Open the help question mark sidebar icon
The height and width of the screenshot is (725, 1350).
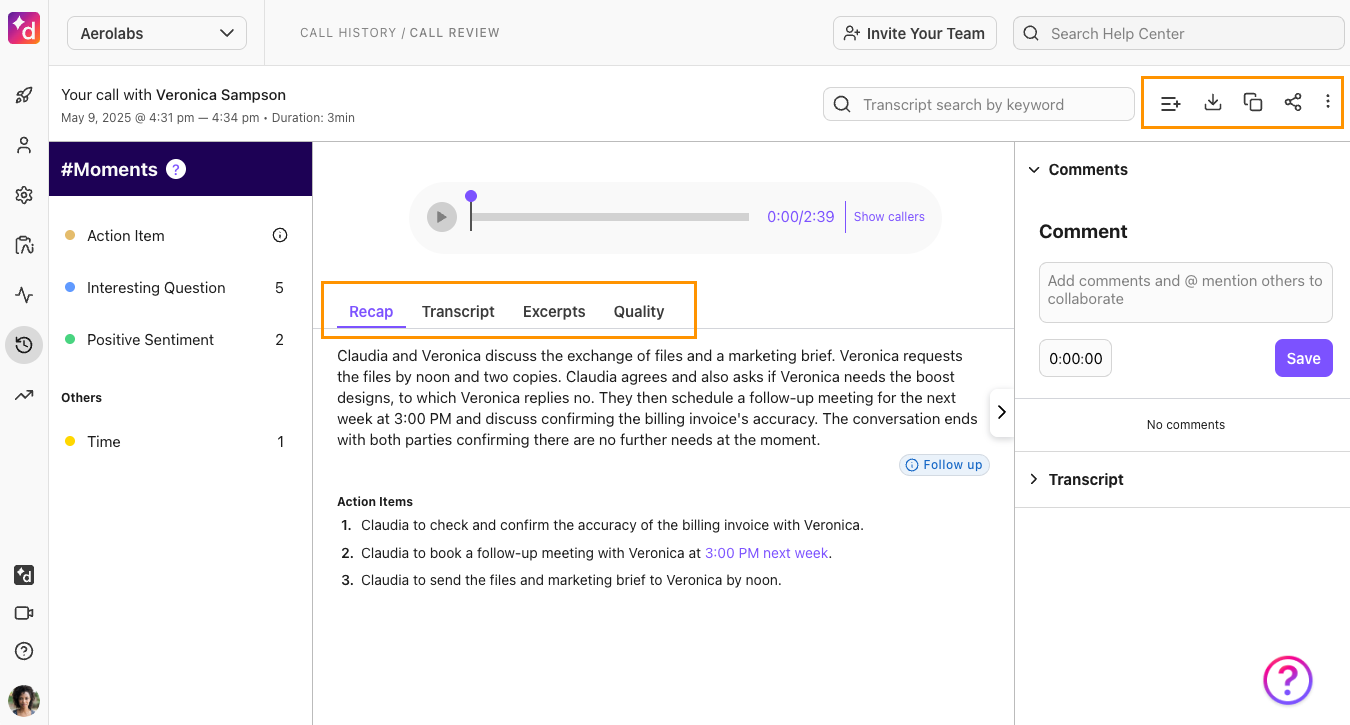point(24,651)
